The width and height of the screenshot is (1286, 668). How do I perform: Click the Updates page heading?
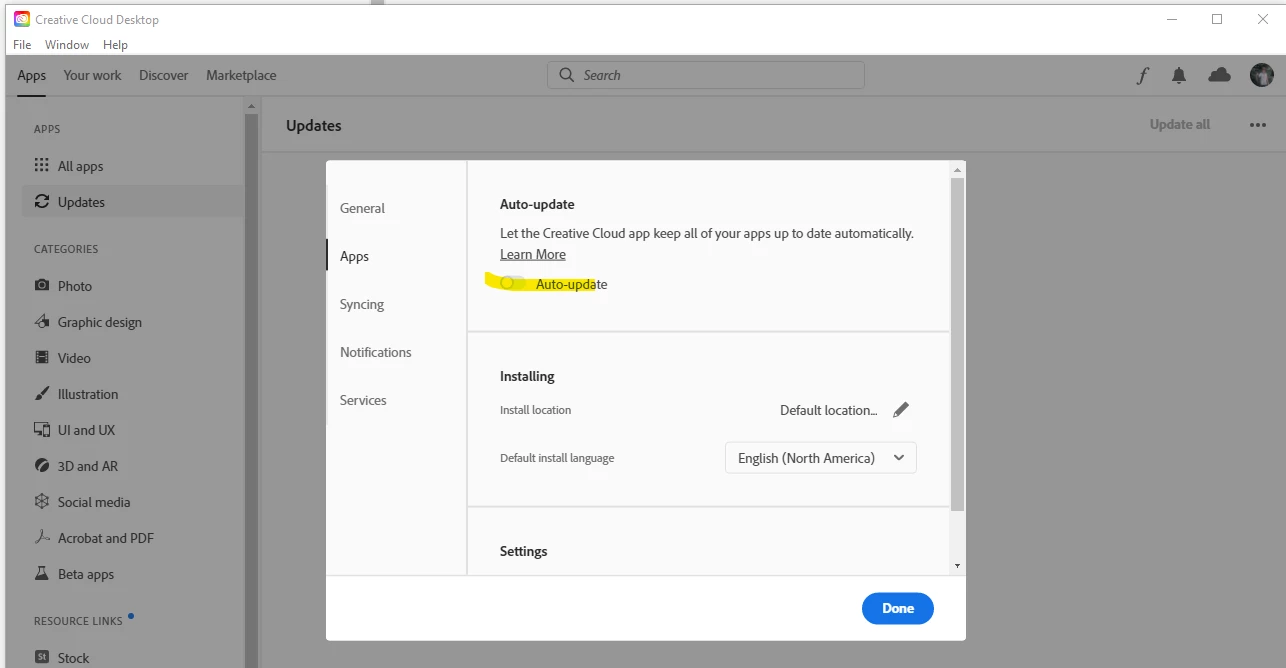[x=314, y=126]
